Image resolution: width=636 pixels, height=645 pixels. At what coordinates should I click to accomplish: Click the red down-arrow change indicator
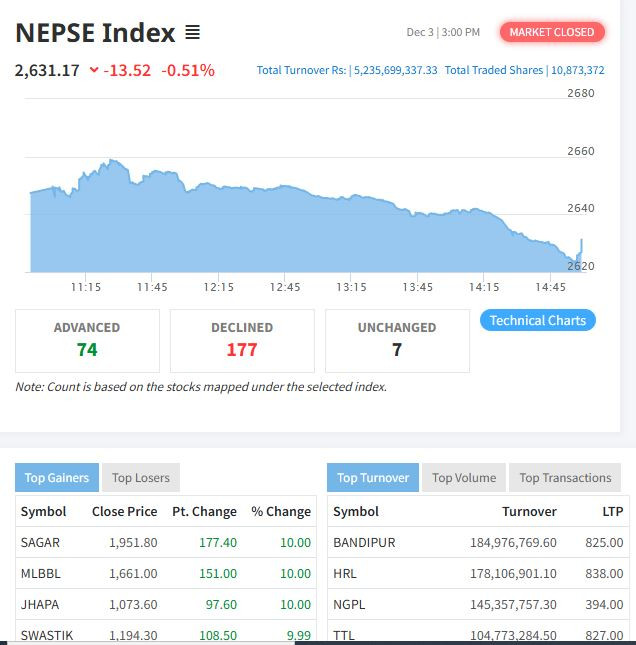[x=94, y=70]
